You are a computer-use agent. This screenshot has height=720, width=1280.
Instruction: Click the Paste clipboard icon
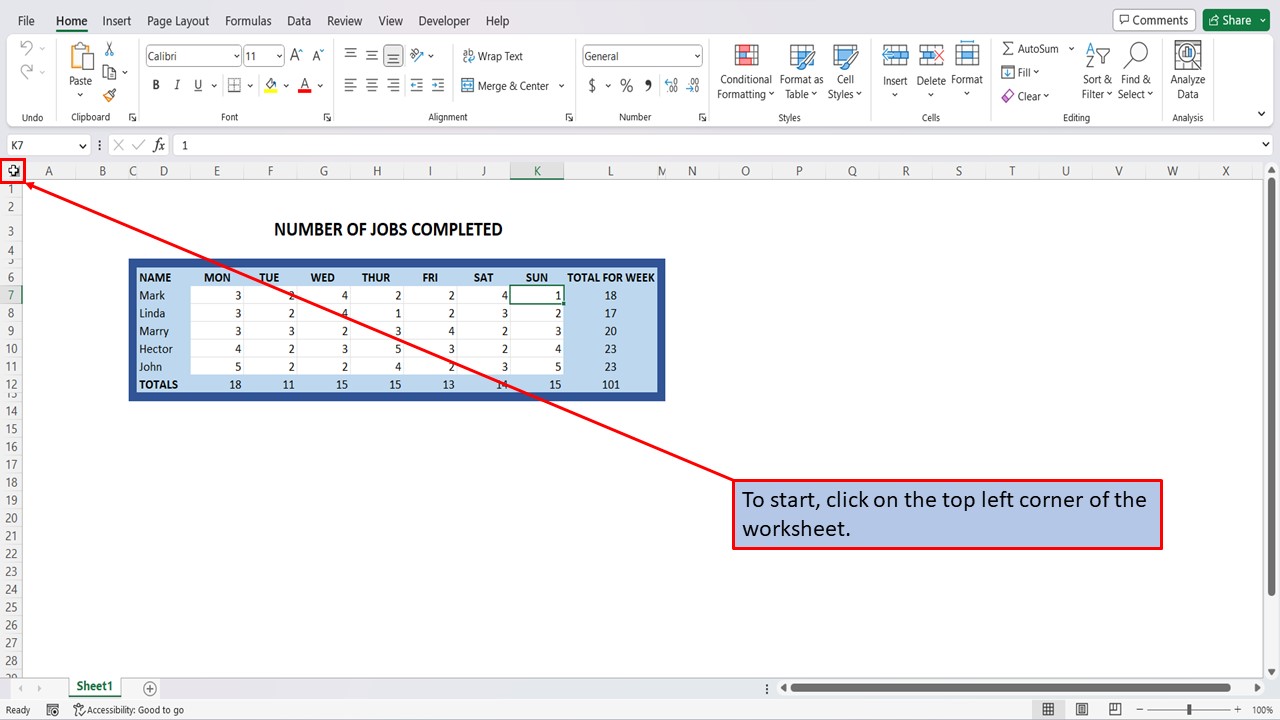(80, 58)
